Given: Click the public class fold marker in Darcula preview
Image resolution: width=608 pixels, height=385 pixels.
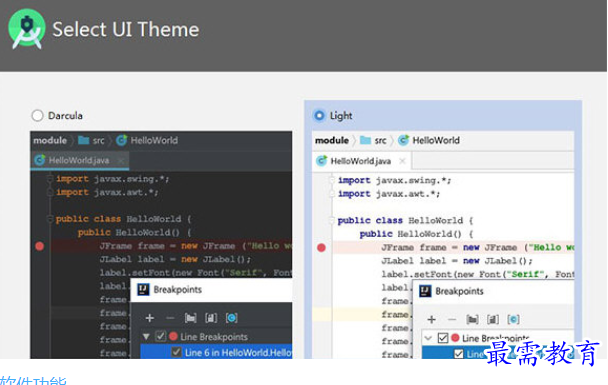Looking at the screenshot, I should (50, 219).
